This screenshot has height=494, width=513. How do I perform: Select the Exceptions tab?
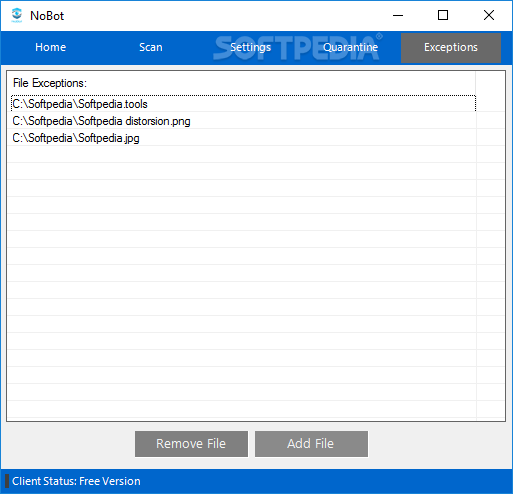pyautogui.click(x=451, y=47)
